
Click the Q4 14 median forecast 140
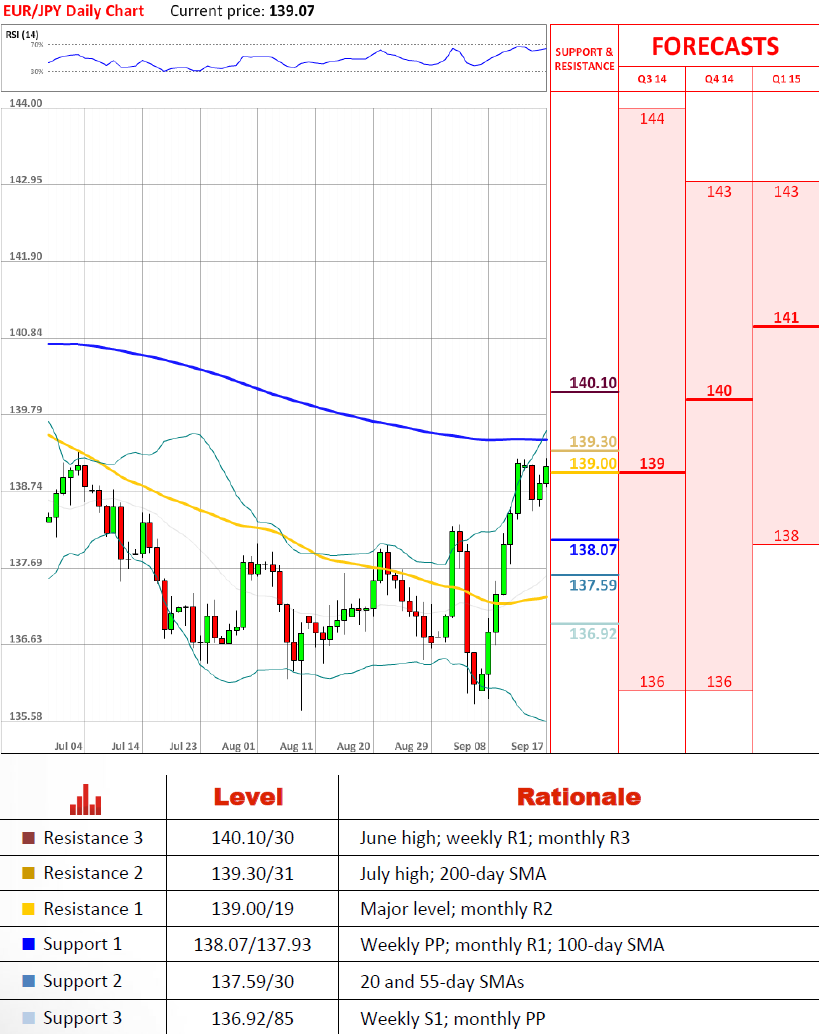click(719, 390)
